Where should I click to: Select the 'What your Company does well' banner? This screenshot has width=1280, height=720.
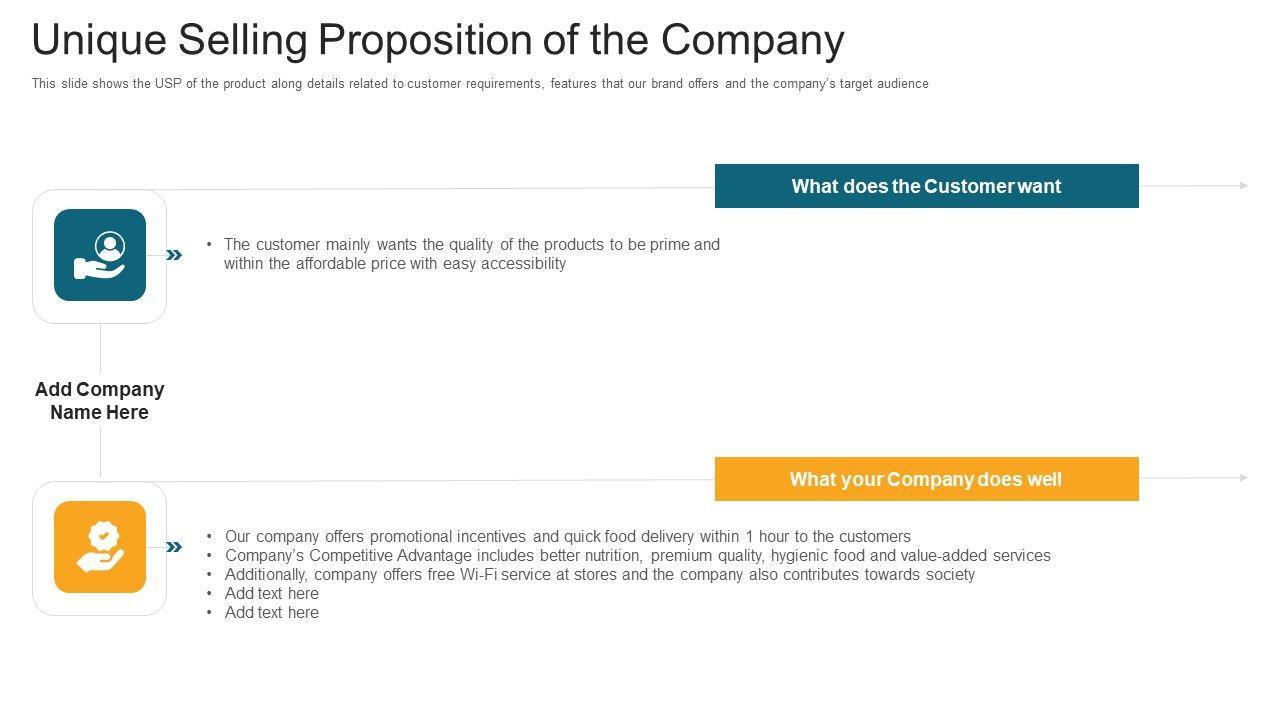(x=926, y=479)
